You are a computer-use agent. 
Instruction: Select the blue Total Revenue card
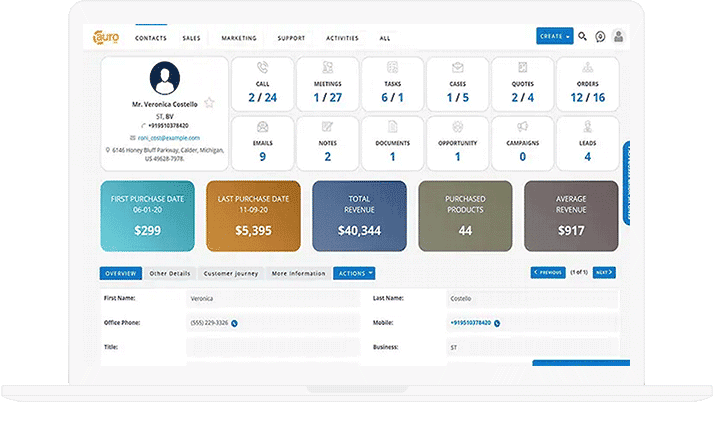[x=359, y=216]
